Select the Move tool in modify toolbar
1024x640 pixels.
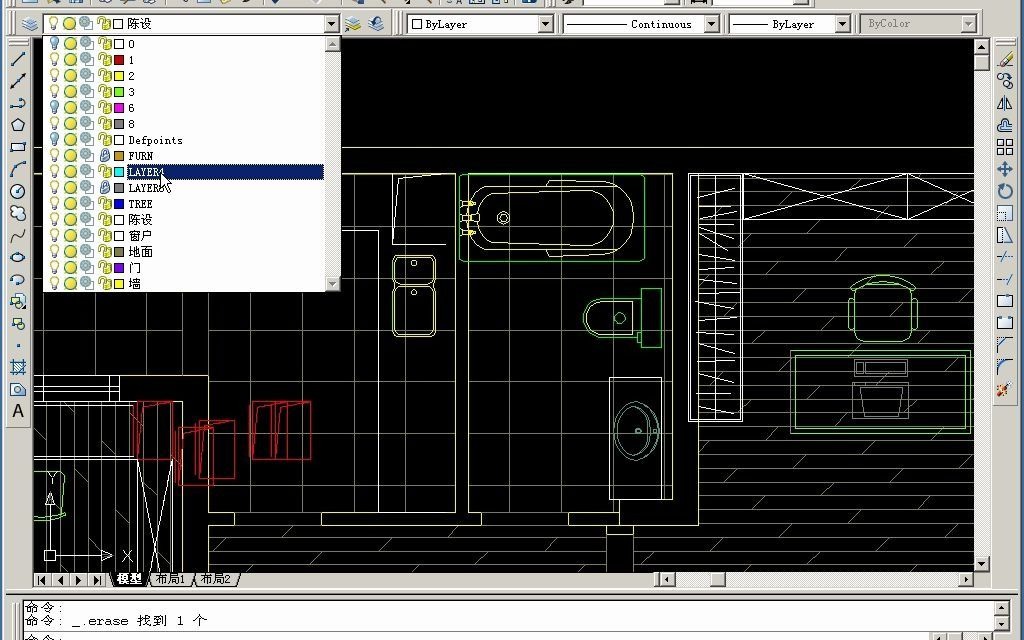click(1005, 169)
